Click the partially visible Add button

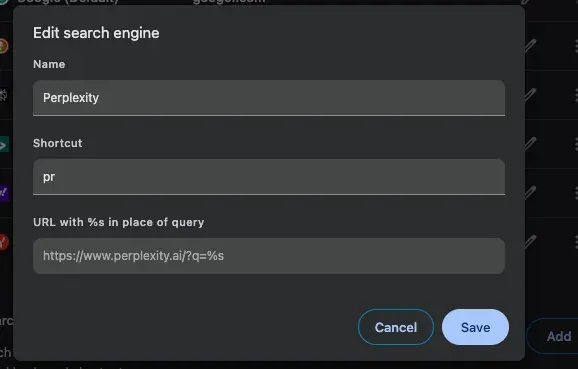(x=553, y=336)
